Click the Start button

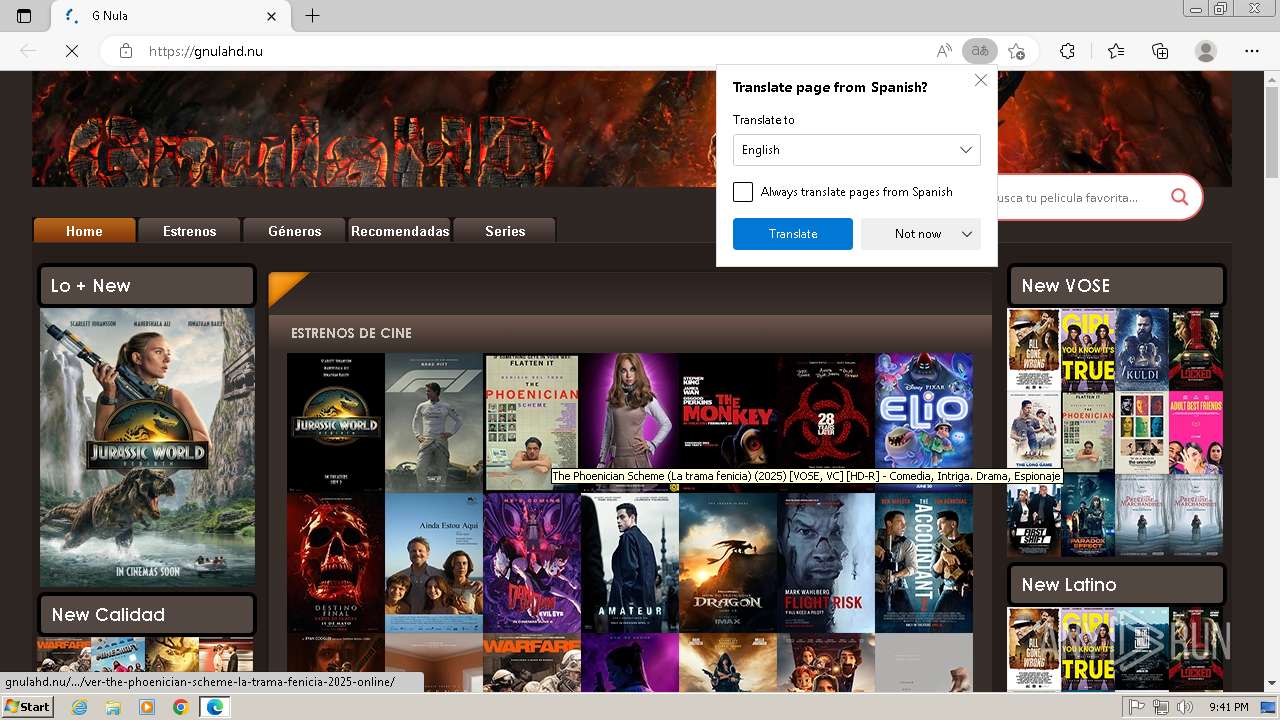[28, 707]
